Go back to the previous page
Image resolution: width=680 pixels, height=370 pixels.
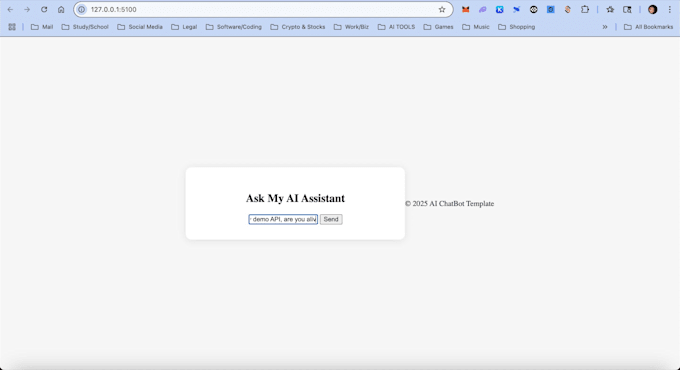point(10,10)
